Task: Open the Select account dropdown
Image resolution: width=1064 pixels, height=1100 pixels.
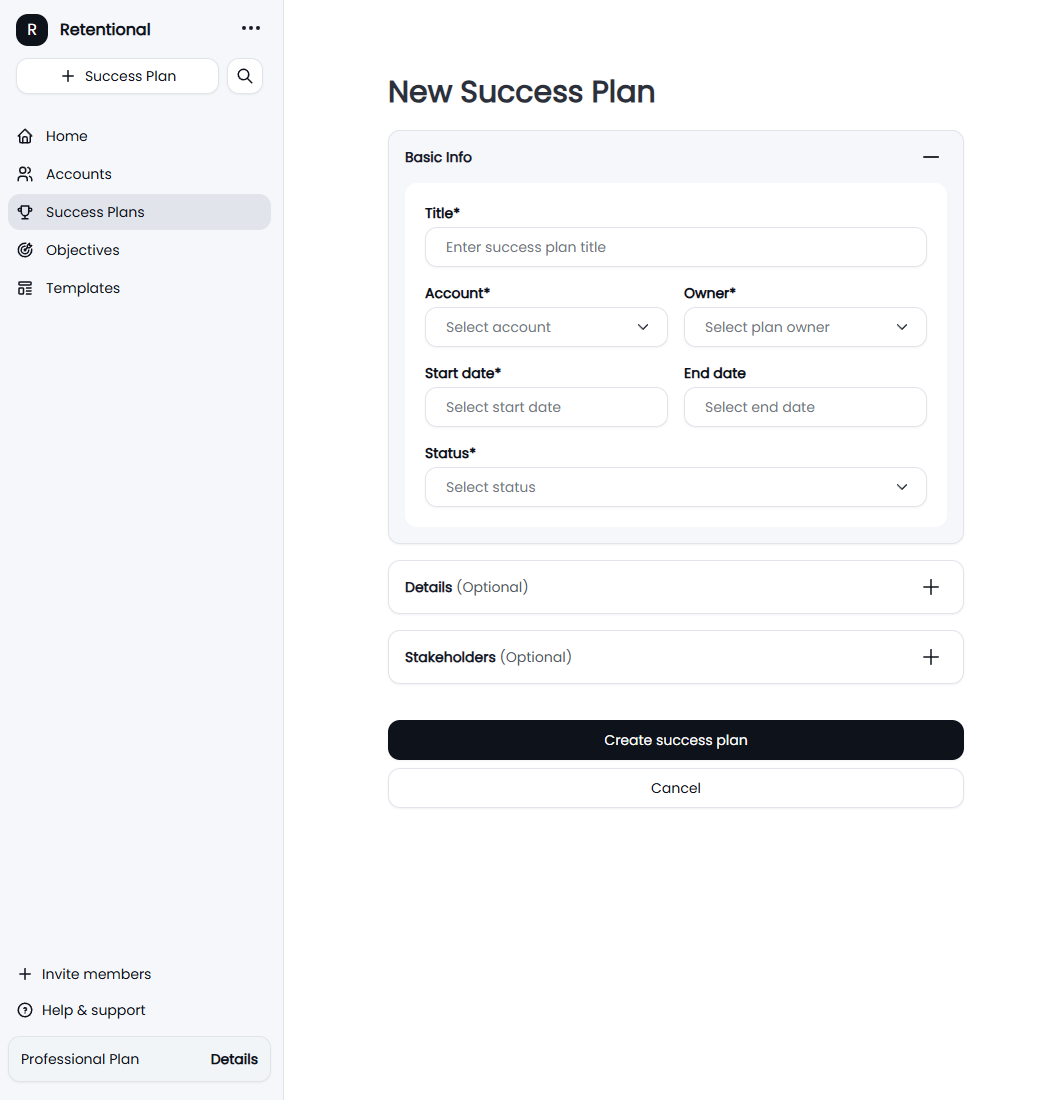Action: (x=546, y=327)
